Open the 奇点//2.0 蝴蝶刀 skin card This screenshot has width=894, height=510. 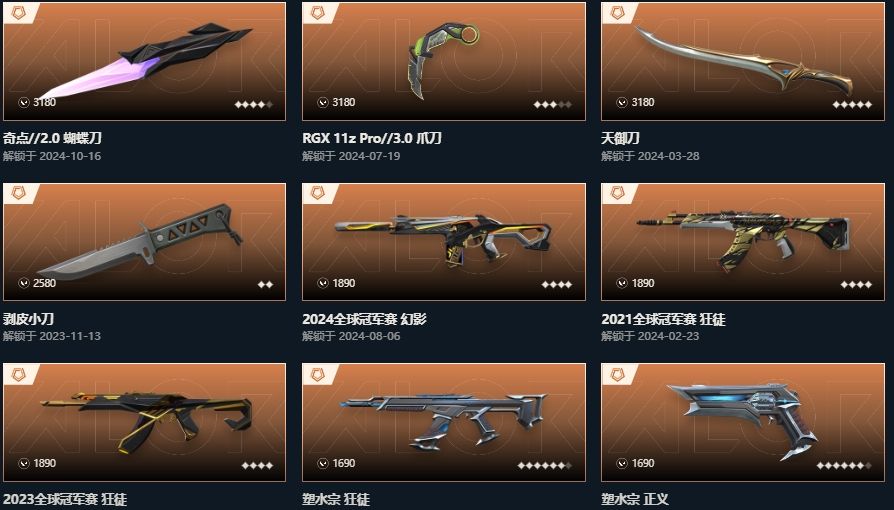coord(144,61)
